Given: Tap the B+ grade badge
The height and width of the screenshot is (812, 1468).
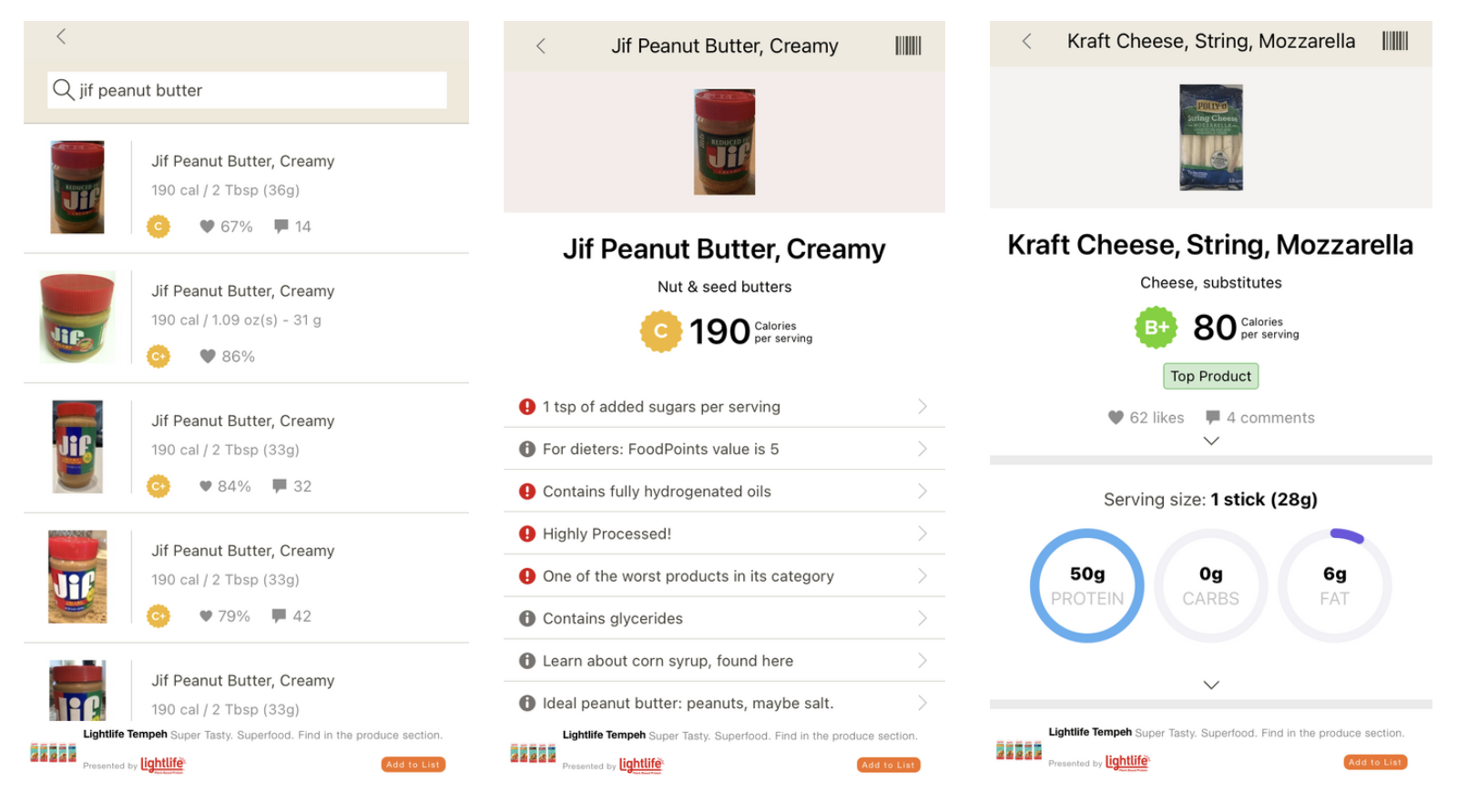Looking at the screenshot, I should pos(1156,328).
